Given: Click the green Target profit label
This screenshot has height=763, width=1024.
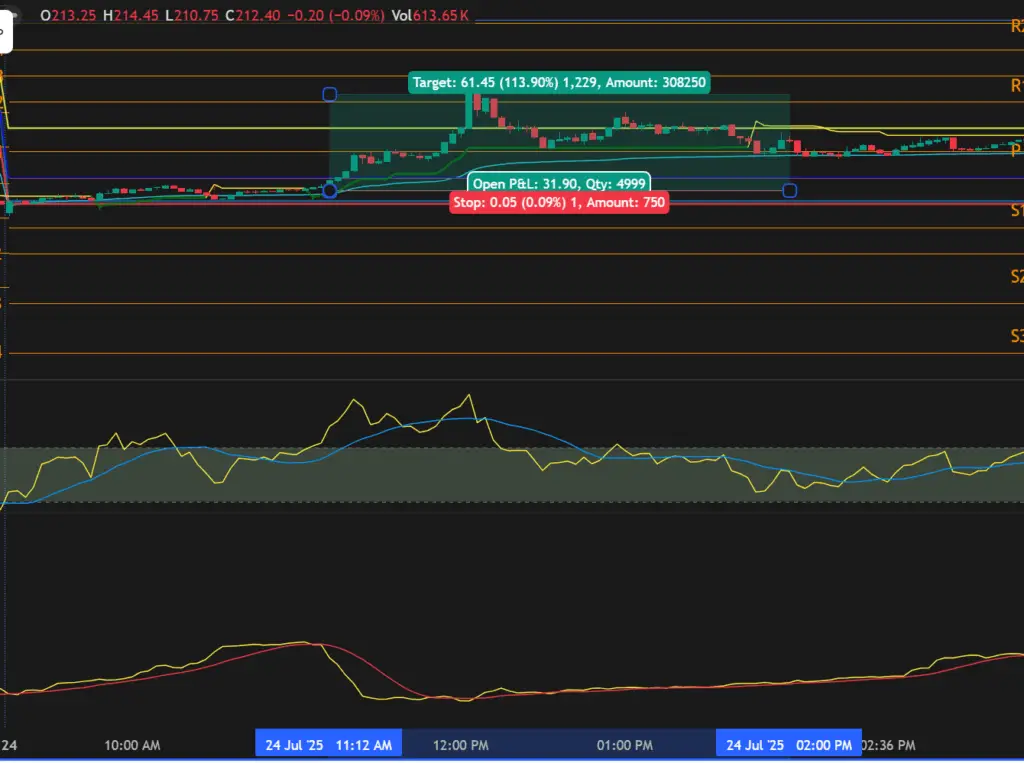Looking at the screenshot, I should click(x=558, y=83).
